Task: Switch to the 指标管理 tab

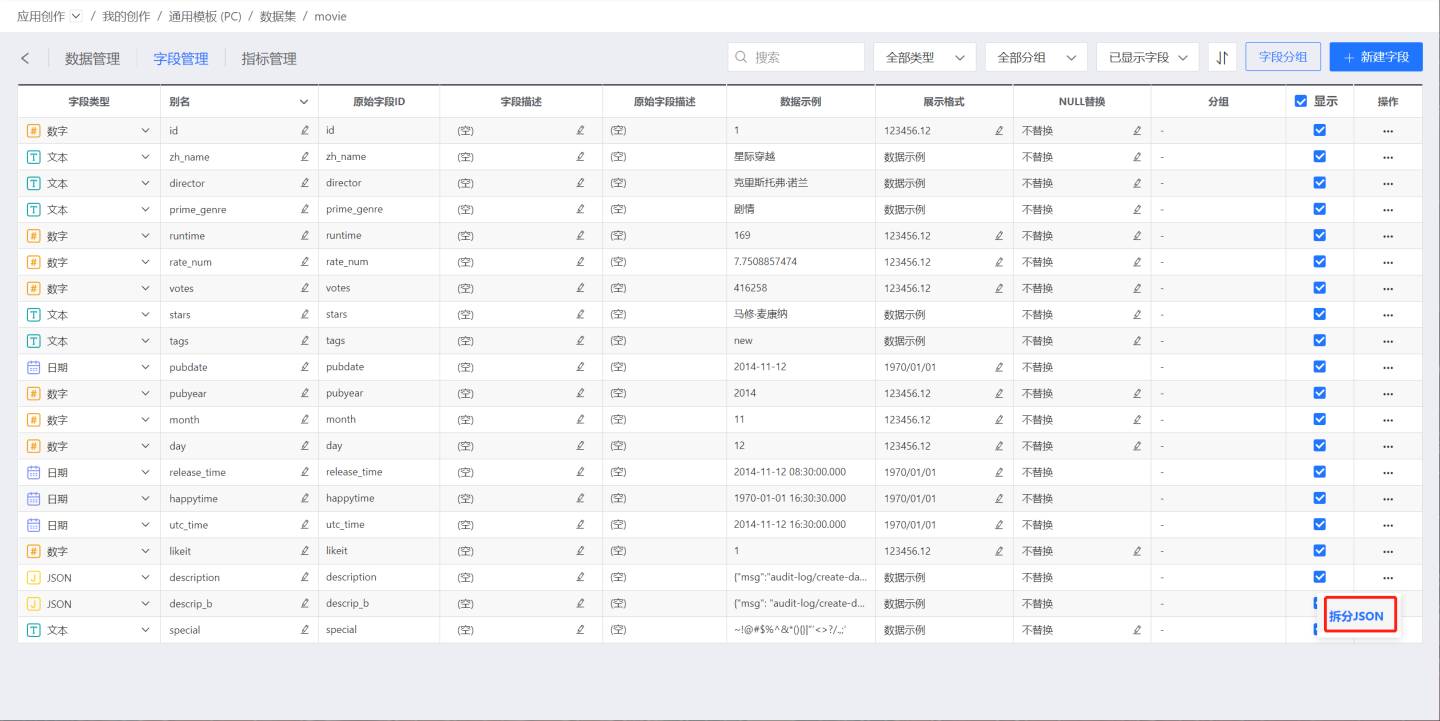Action: coord(269,59)
